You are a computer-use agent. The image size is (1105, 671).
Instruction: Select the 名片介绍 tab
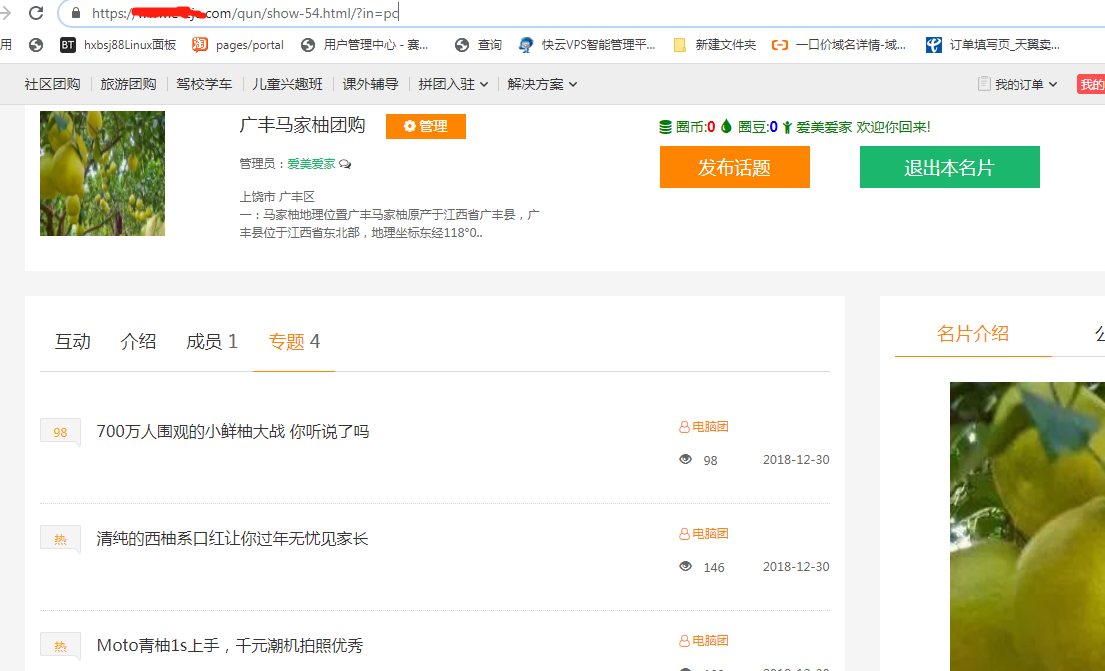973,334
